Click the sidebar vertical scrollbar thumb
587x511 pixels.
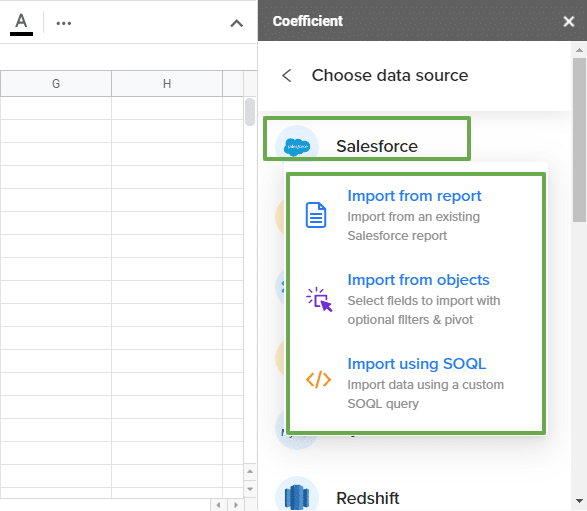tap(579, 140)
